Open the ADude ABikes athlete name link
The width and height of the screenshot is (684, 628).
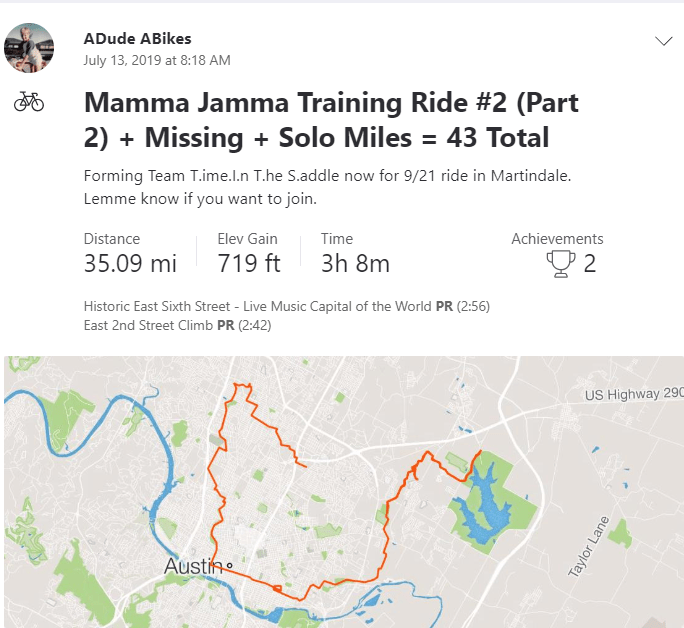(138, 39)
